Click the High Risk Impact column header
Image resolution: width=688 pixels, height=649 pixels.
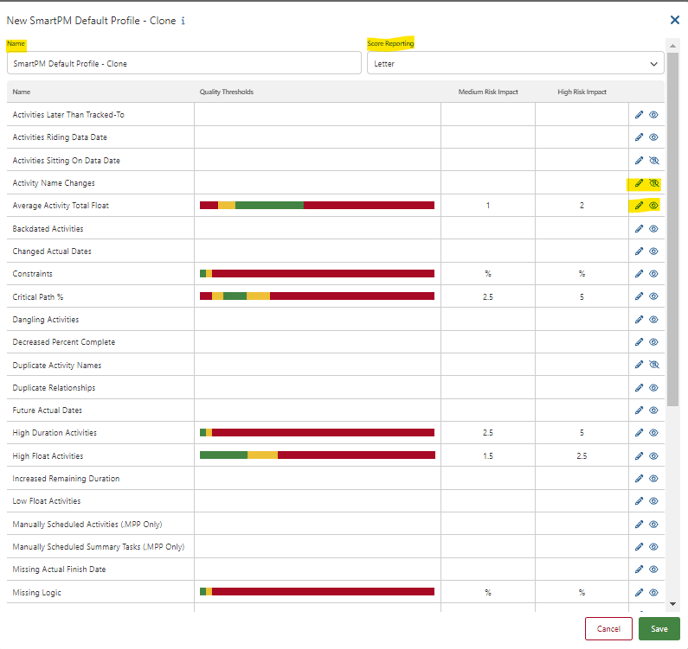(582, 92)
